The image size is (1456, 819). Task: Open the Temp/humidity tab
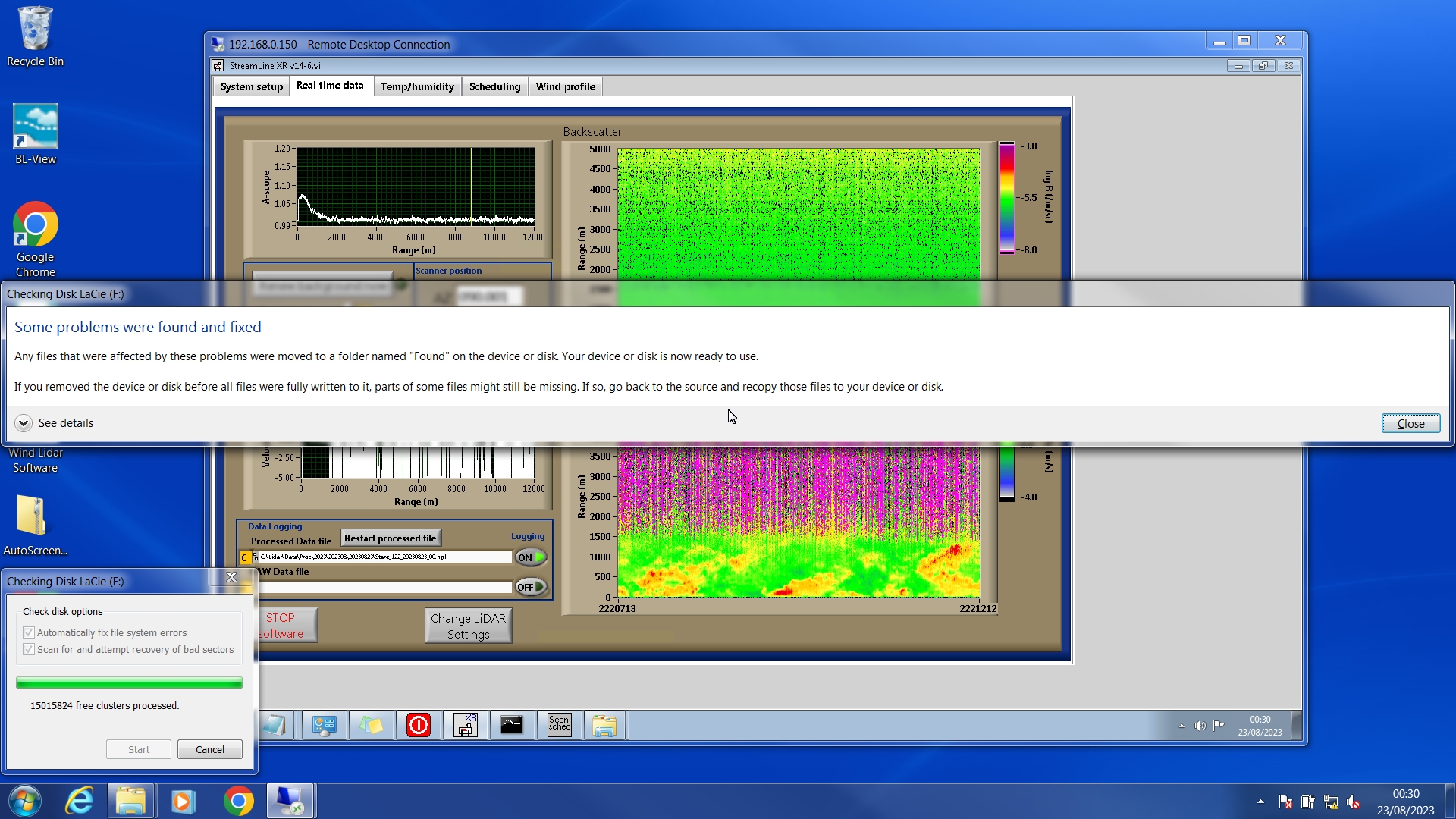click(x=417, y=86)
